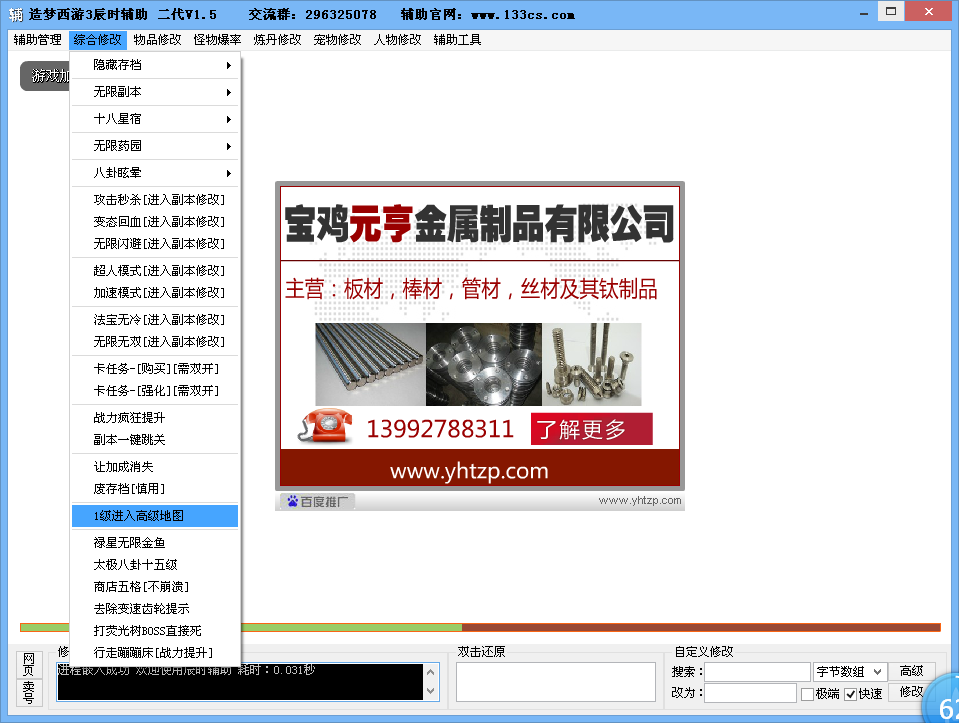The height and width of the screenshot is (723, 959).
Task: Open the 辅助管理 menu
Action: point(38,40)
